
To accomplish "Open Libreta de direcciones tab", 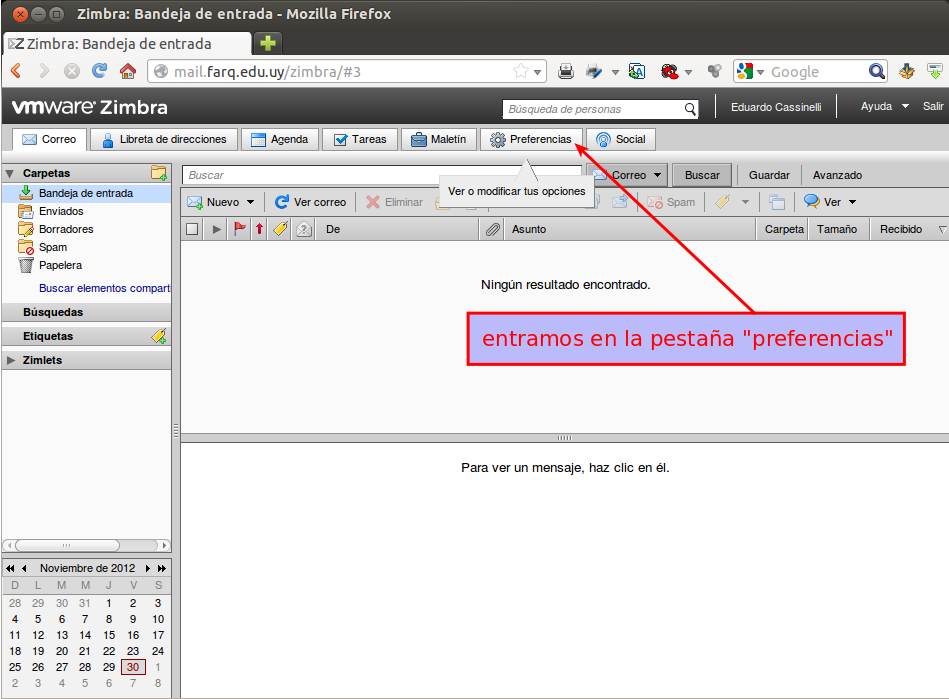I will tap(163, 139).
